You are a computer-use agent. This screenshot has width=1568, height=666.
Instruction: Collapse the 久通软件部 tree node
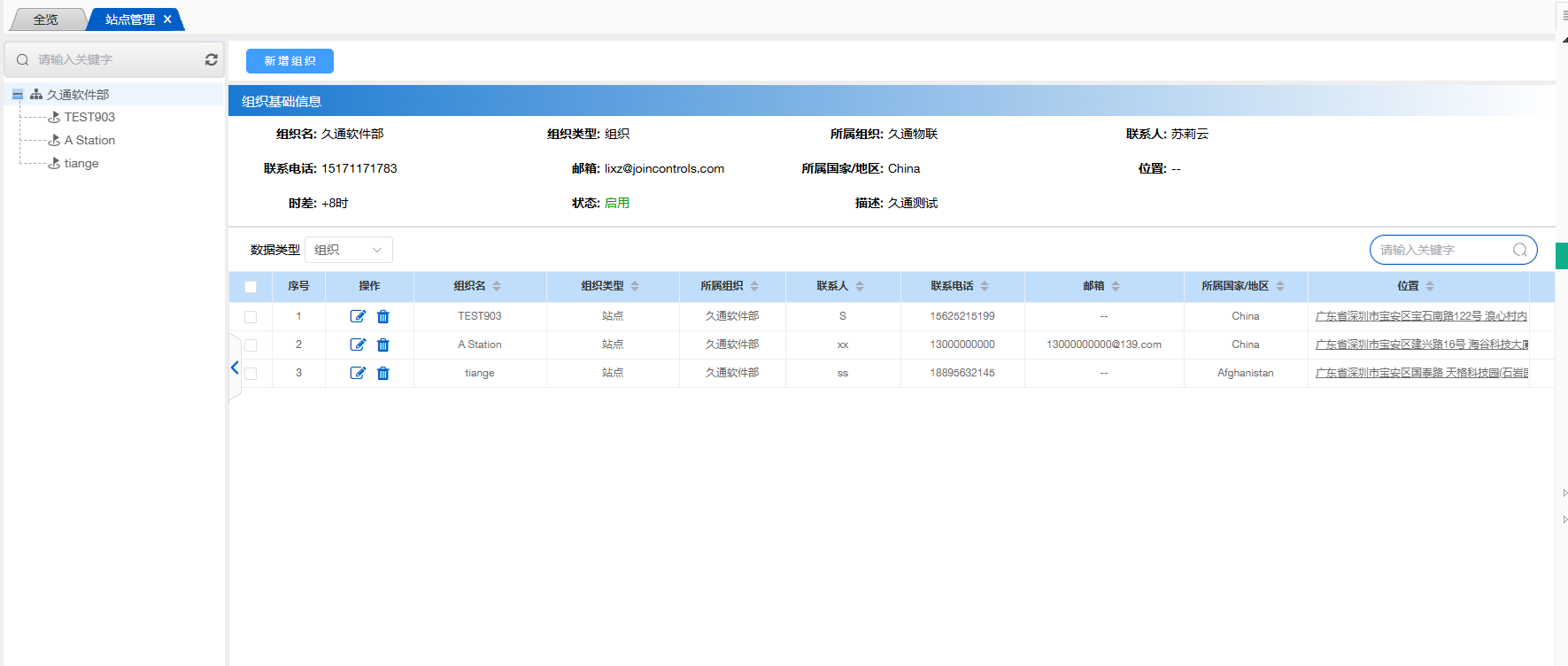coord(17,94)
